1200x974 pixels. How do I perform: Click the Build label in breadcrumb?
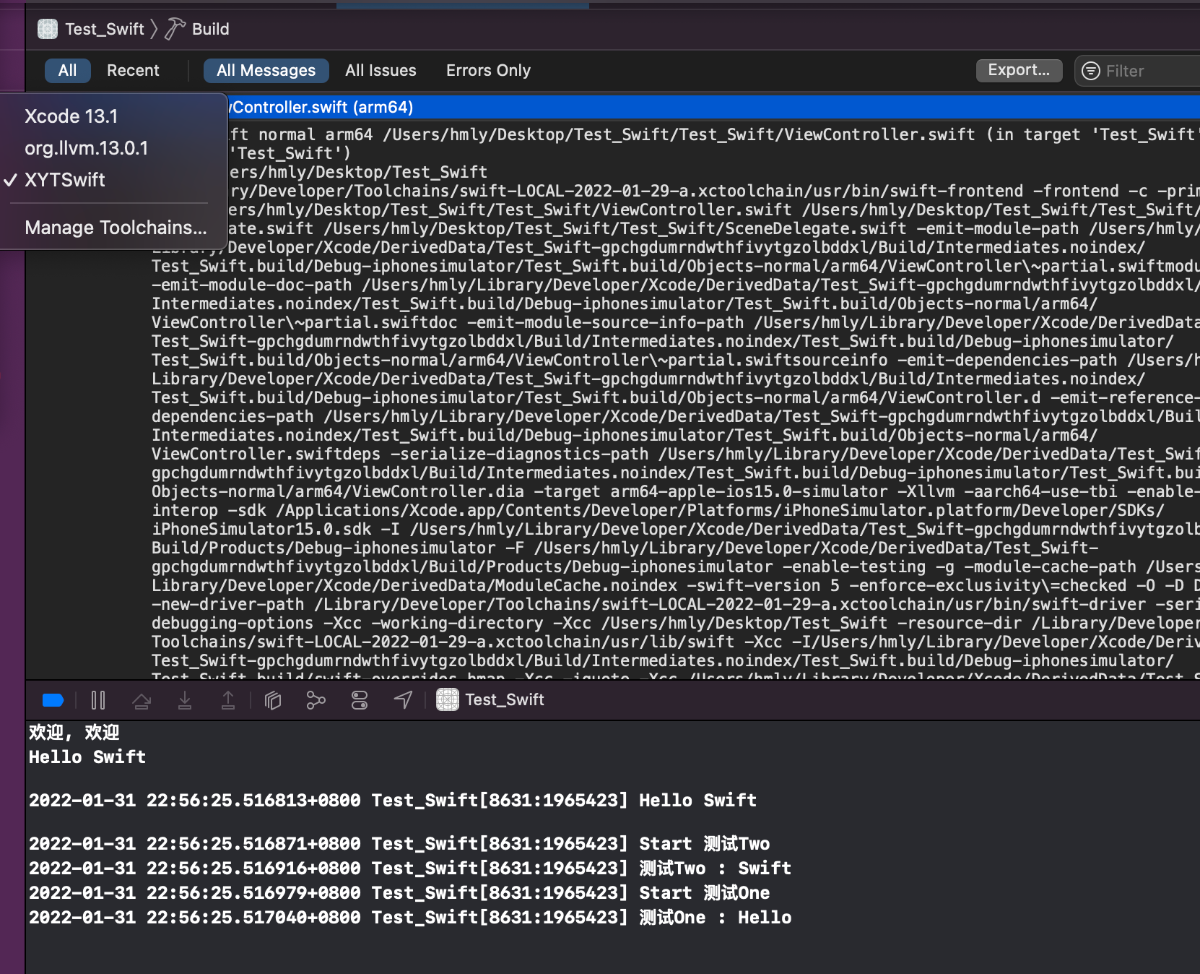211,29
